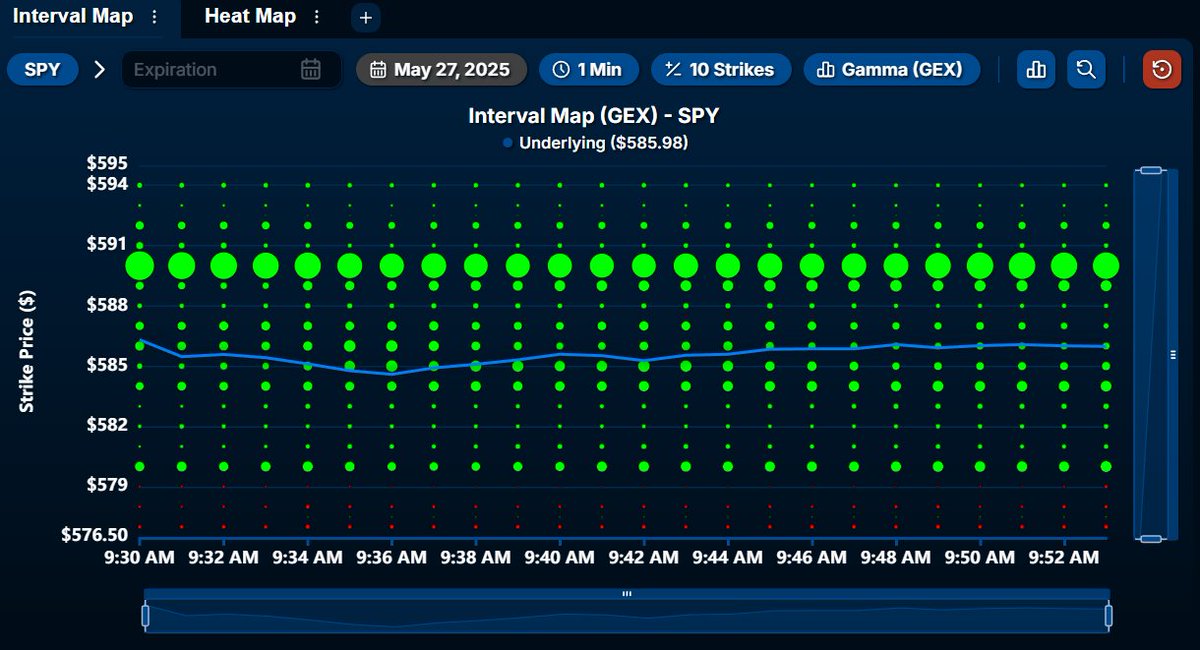1200x650 pixels.
Task: Open the expiration calendar picker icon
Action: 311,70
